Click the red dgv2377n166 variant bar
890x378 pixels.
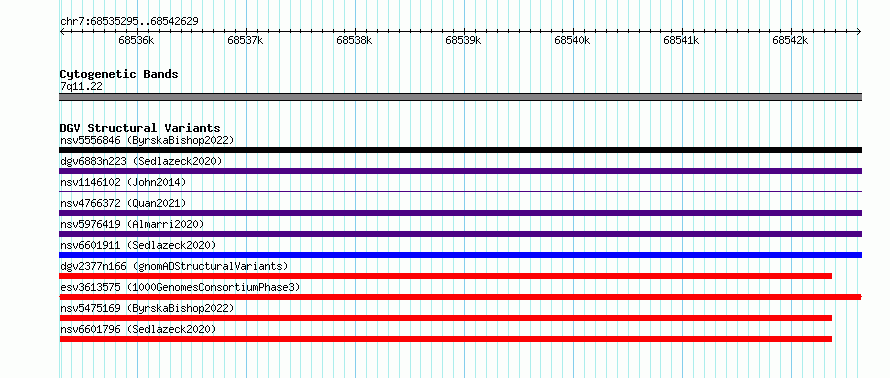click(446, 276)
